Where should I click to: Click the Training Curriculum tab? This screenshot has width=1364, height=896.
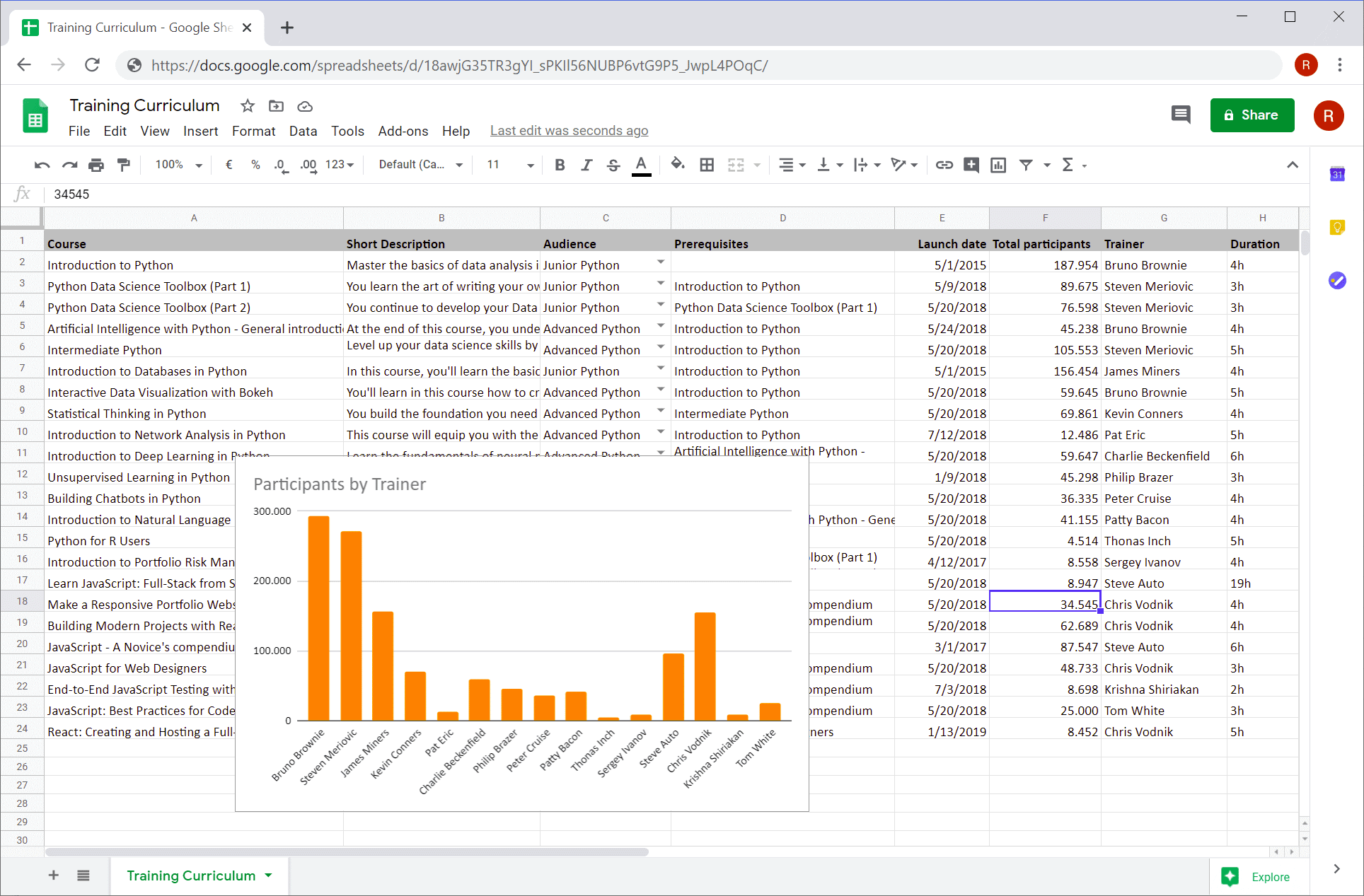pyautogui.click(x=190, y=875)
